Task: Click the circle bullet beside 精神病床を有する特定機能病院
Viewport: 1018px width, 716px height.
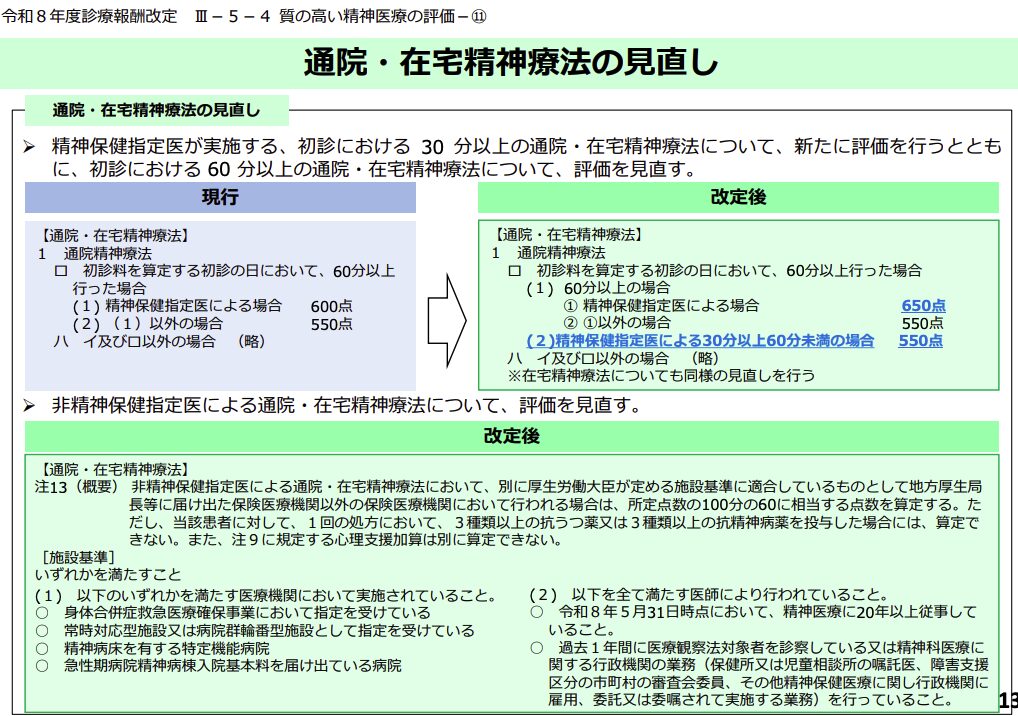Action: pos(41,648)
